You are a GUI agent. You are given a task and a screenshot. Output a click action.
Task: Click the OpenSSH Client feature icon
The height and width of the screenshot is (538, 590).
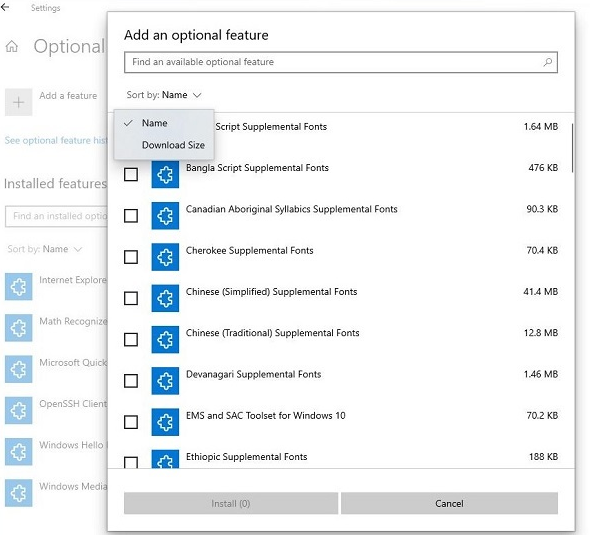[x=18, y=410]
